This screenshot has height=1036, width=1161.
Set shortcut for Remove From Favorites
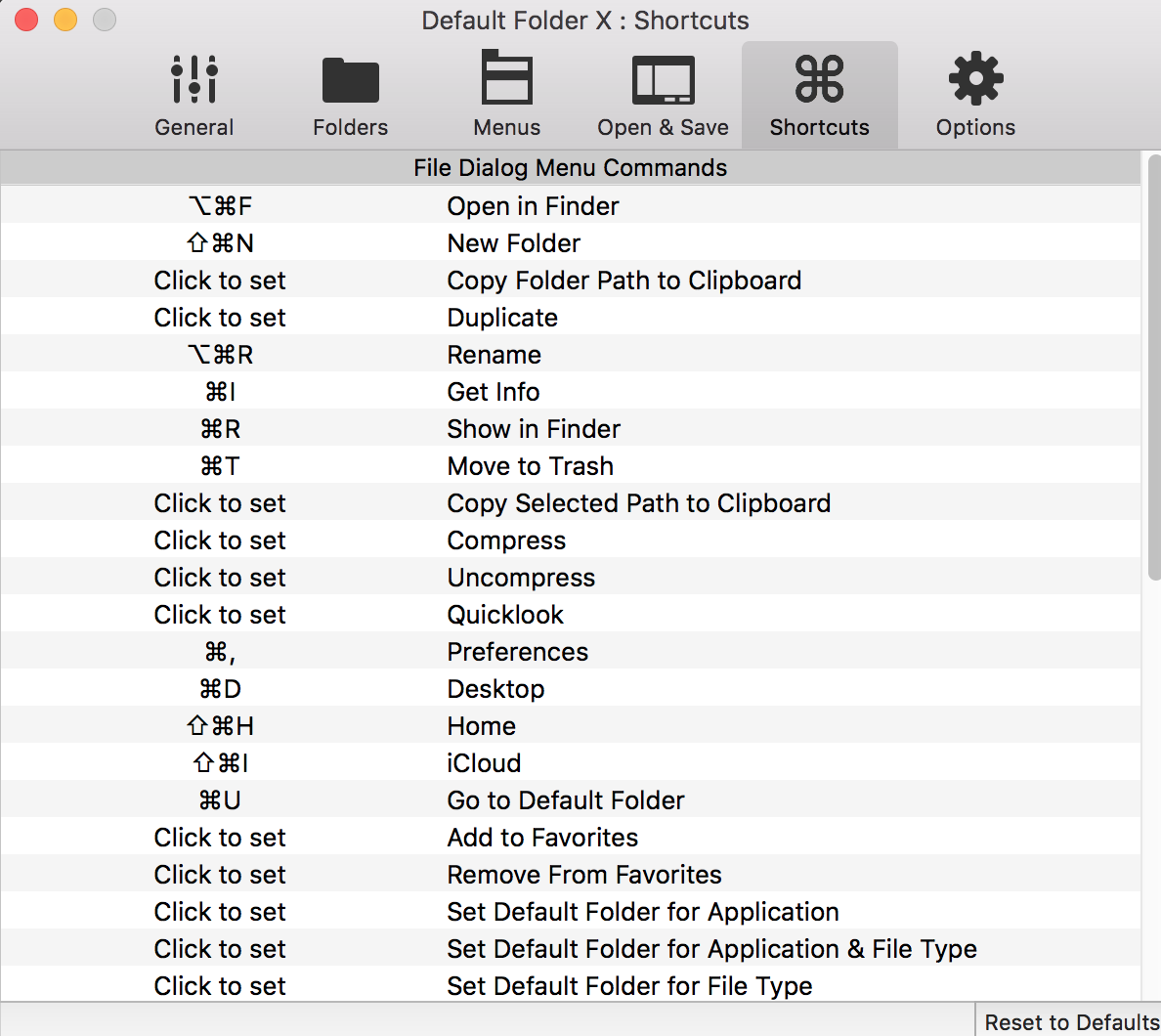click(220, 875)
